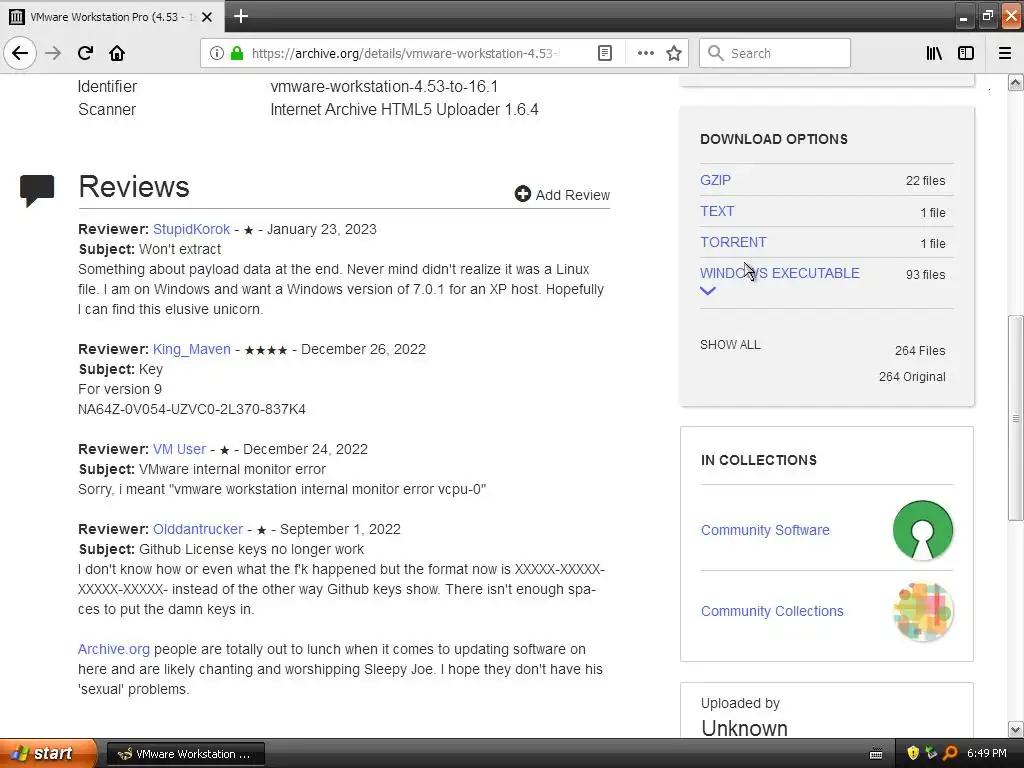
Task: Click the '264 Files' total text
Action: [920, 351]
